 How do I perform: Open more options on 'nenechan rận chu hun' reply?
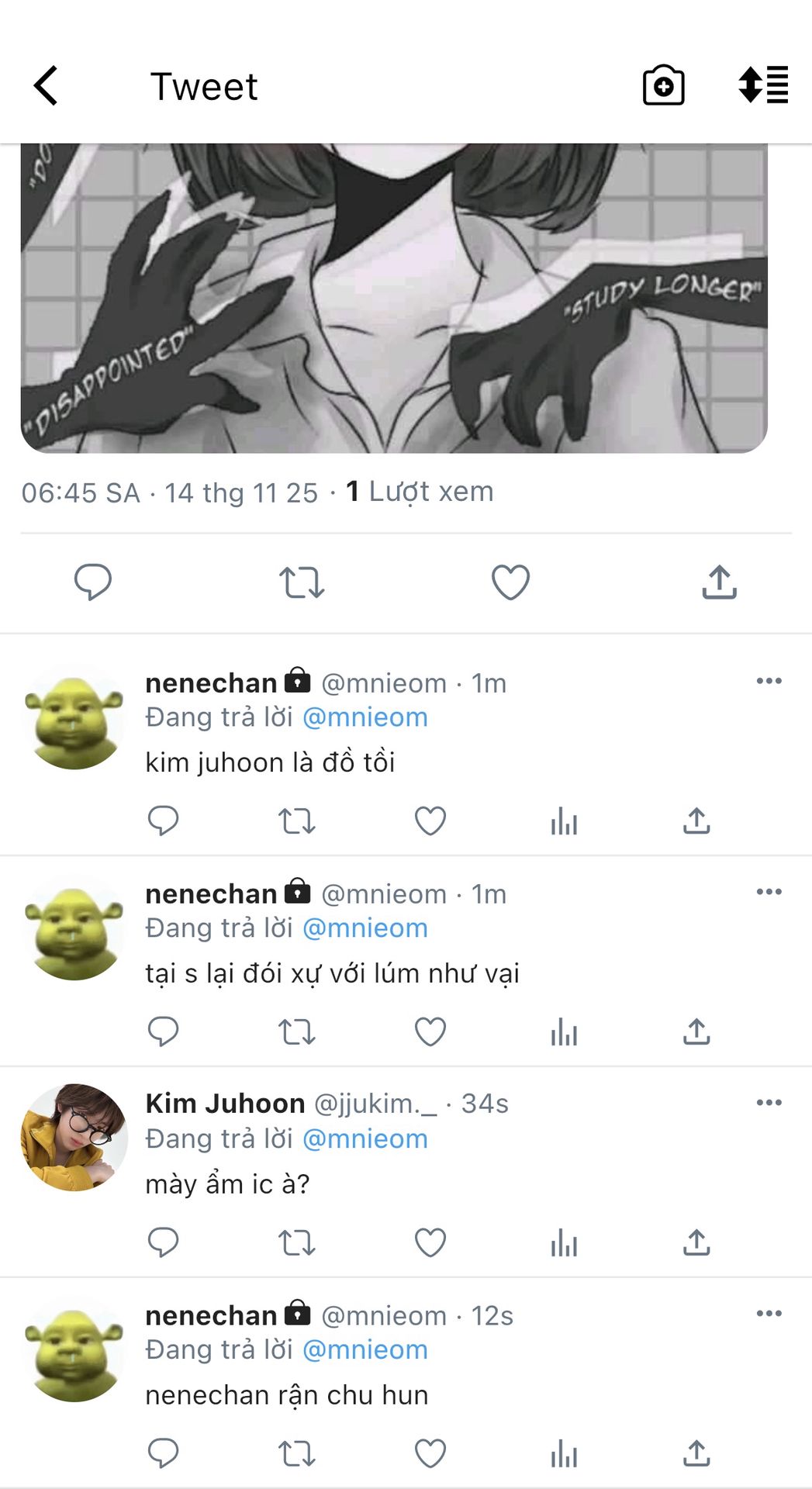(769, 1314)
